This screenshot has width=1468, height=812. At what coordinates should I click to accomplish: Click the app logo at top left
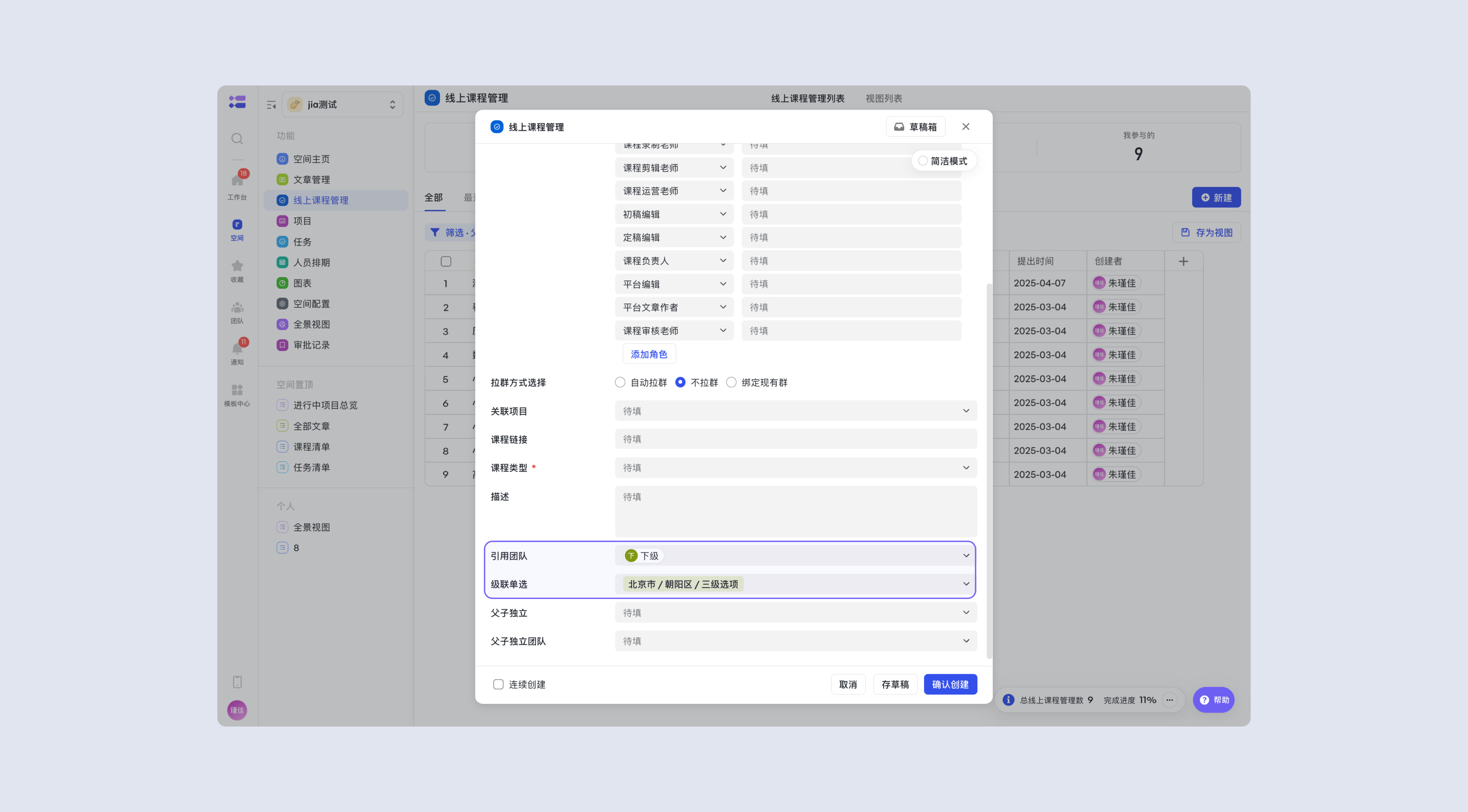237,102
